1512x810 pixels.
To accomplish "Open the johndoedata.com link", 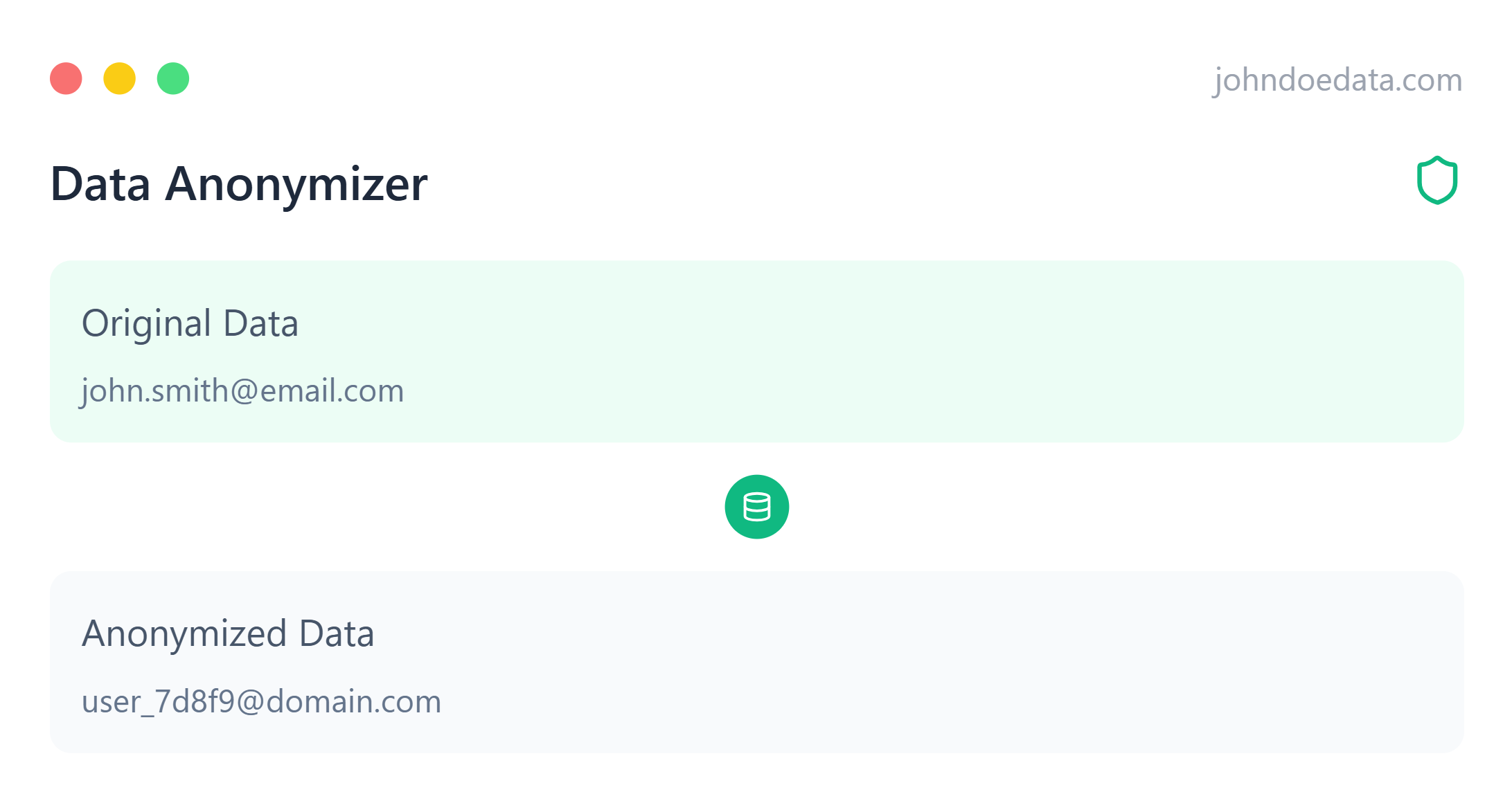I will (x=1337, y=80).
